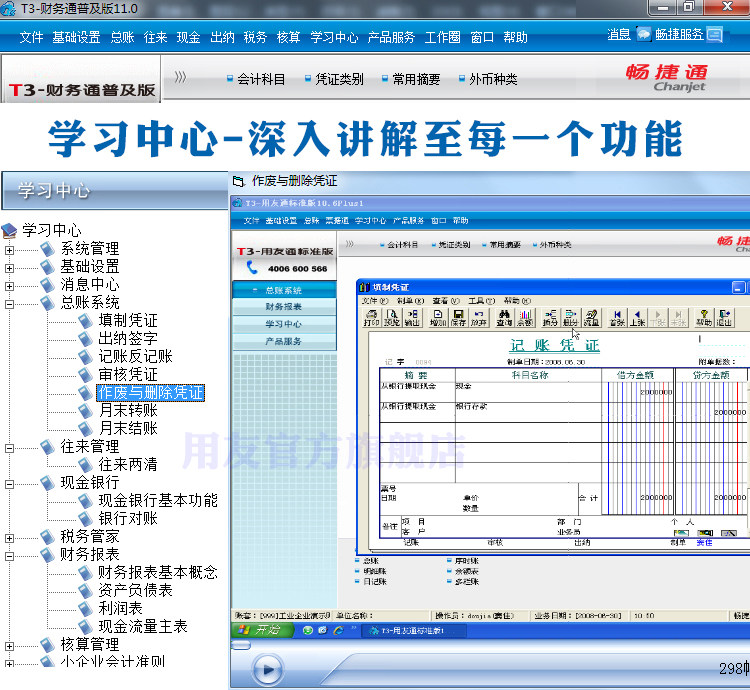750x690 pixels.
Task: Click the phone icon beside 4006 600 566
Action: [252, 268]
